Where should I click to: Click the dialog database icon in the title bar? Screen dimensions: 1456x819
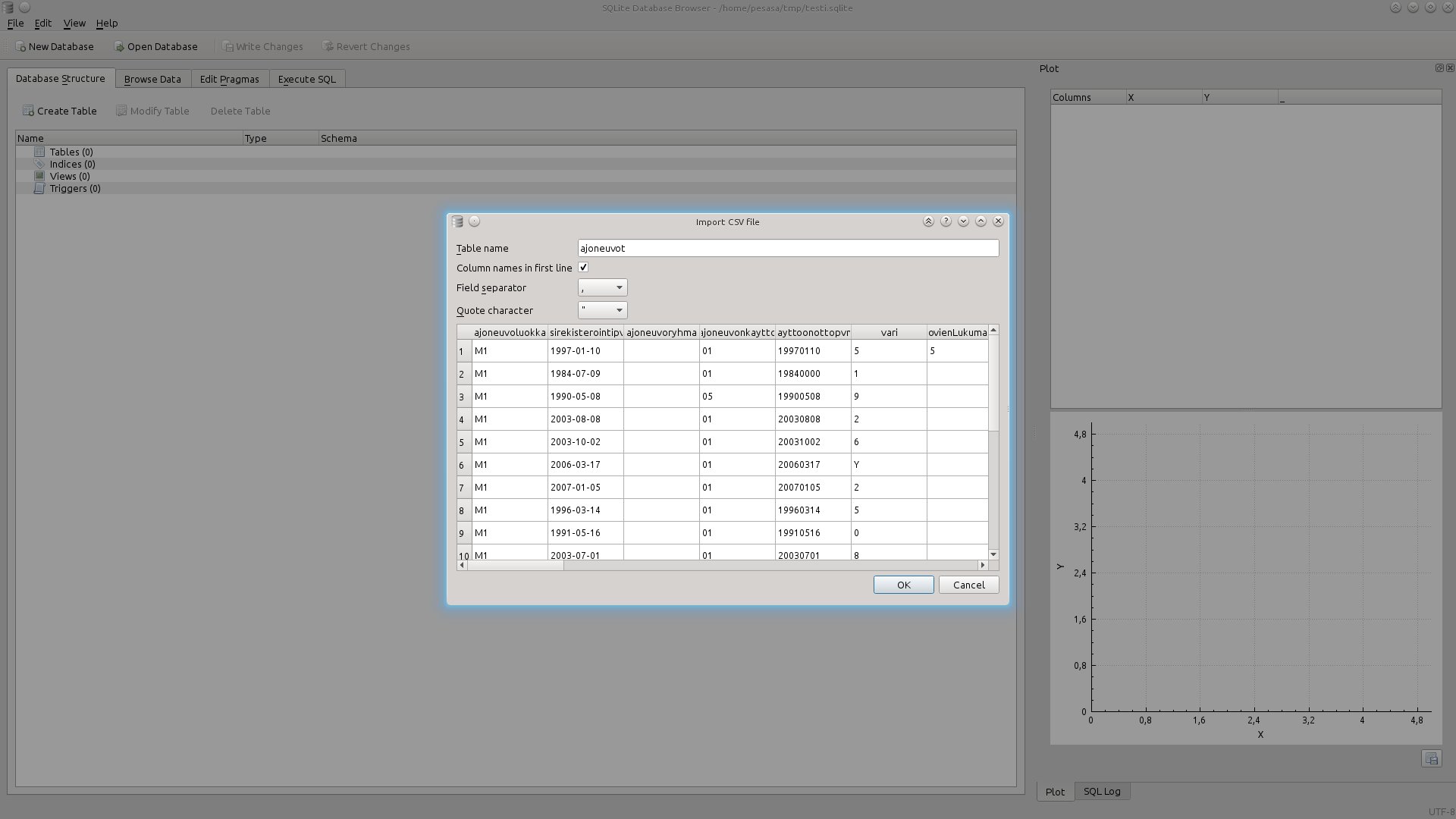457,221
